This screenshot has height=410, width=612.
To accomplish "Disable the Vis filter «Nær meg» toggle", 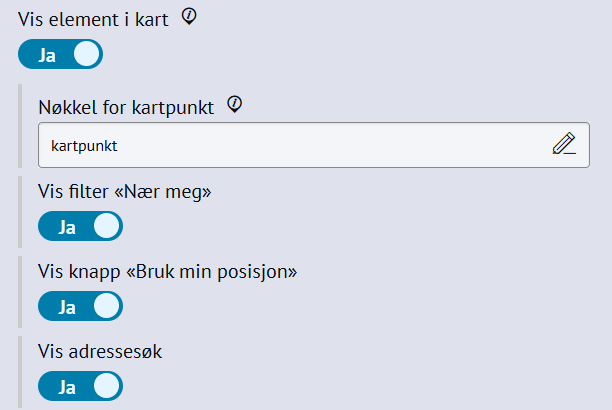I will 80,227.
